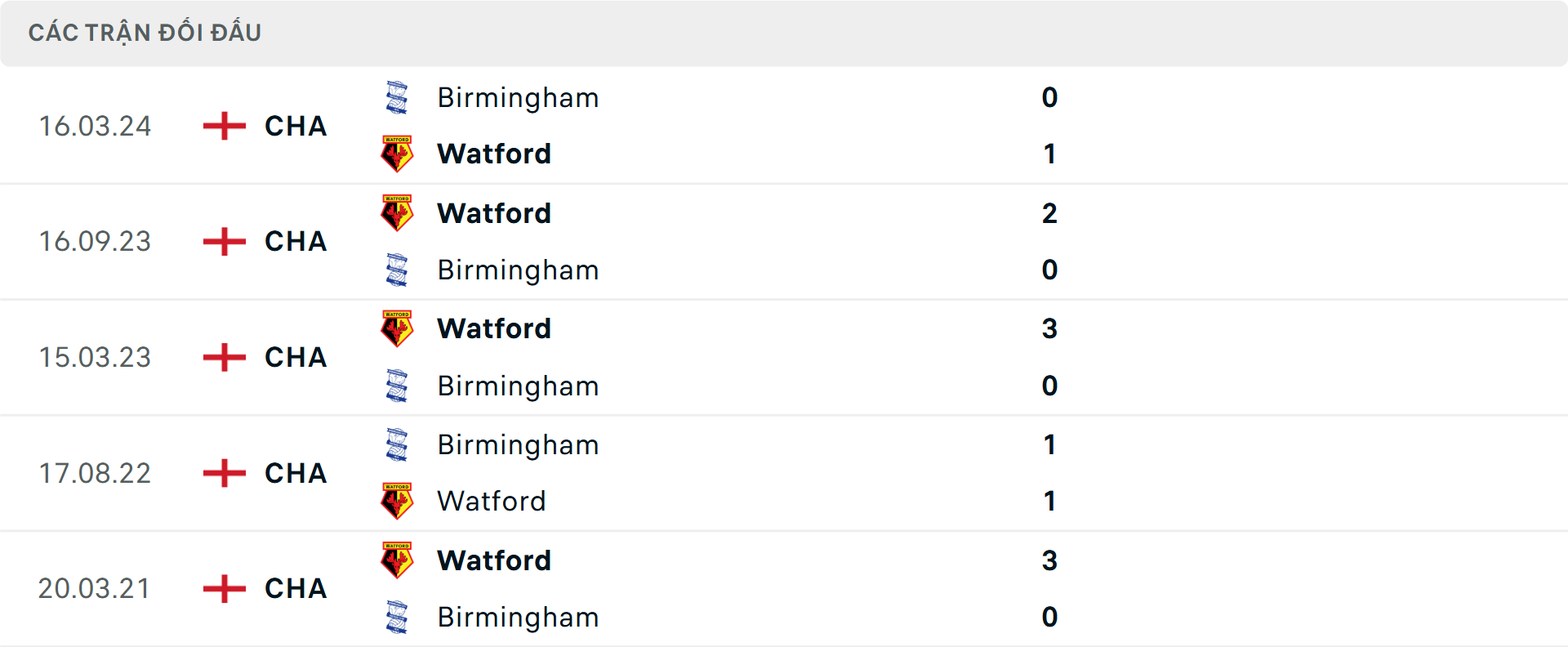
Task: Open Watford's page from the 20.03.21 match
Action: pos(493,560)
